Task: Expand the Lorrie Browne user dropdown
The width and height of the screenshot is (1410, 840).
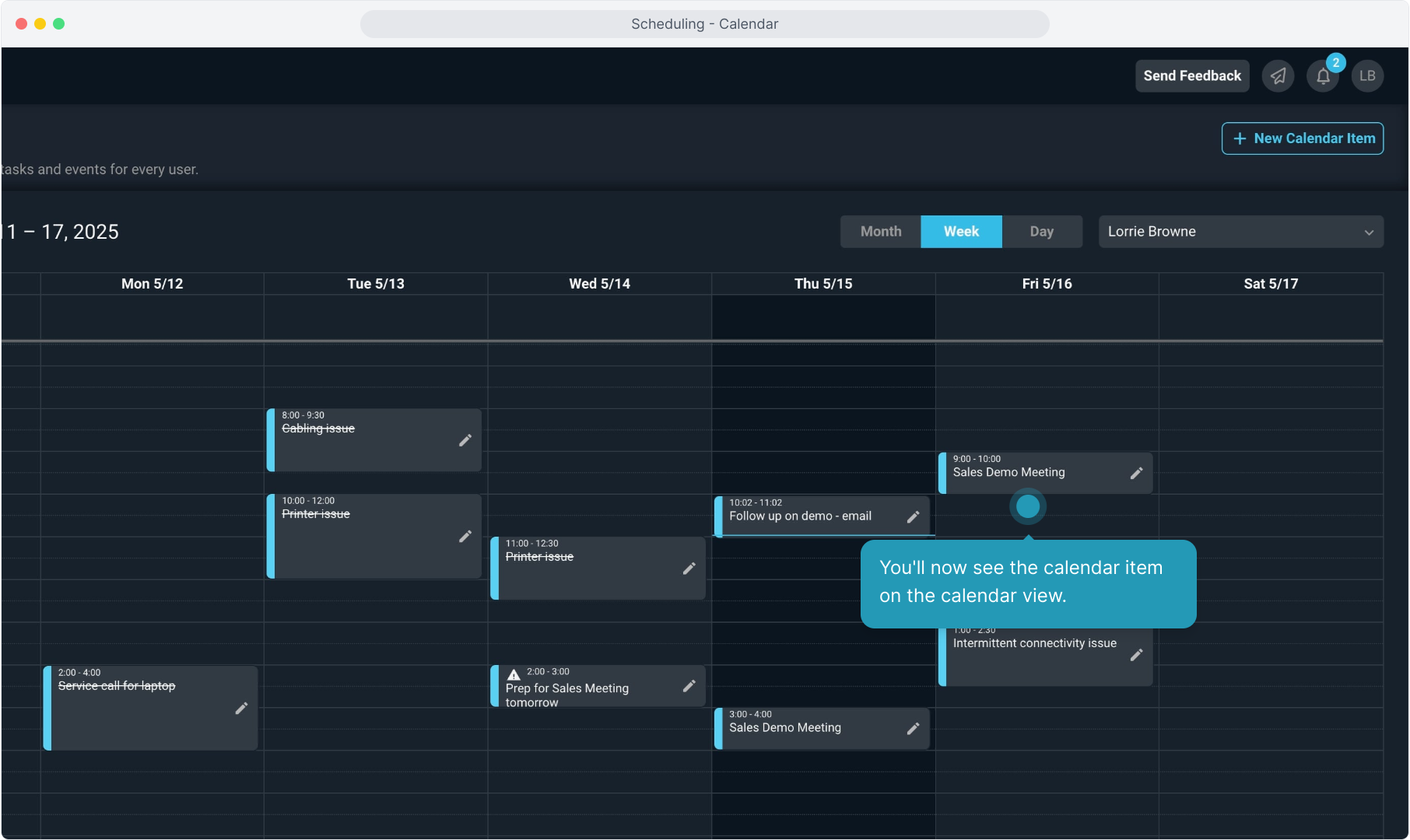Action: [x=1240, y=232]
